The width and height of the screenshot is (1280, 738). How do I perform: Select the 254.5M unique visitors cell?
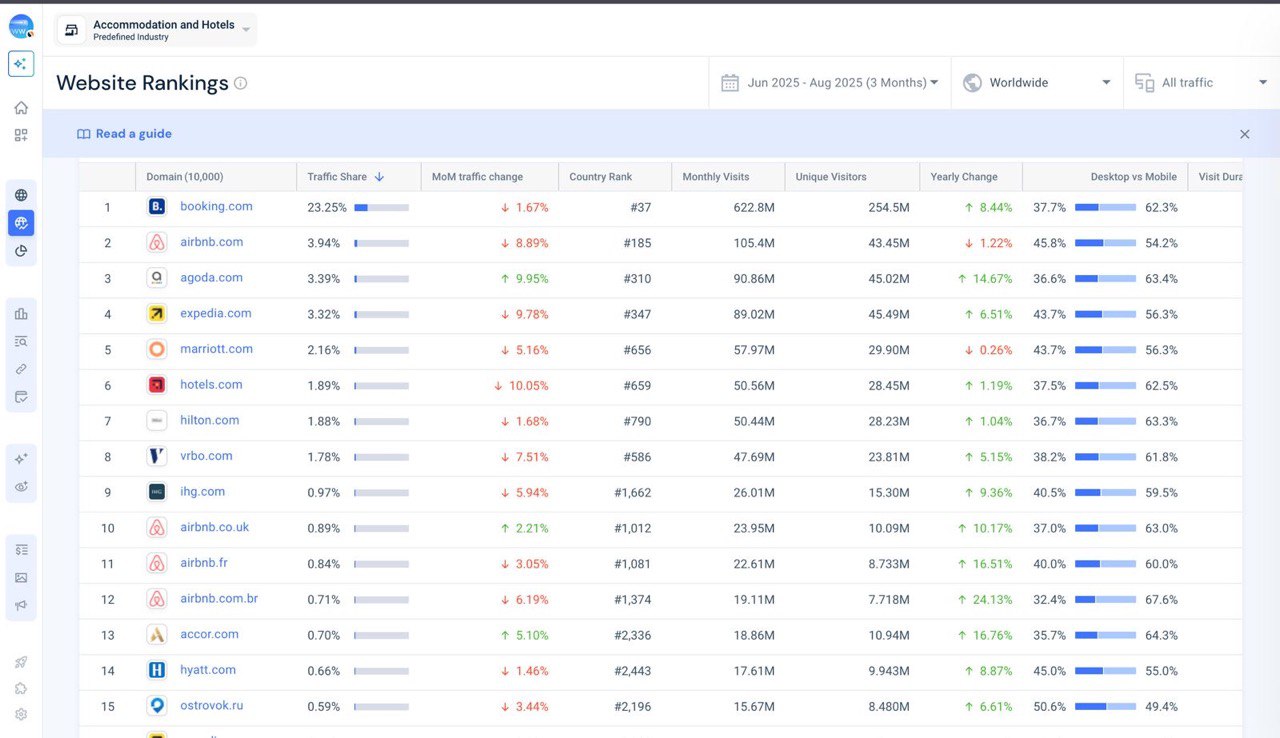click(889, 208)
